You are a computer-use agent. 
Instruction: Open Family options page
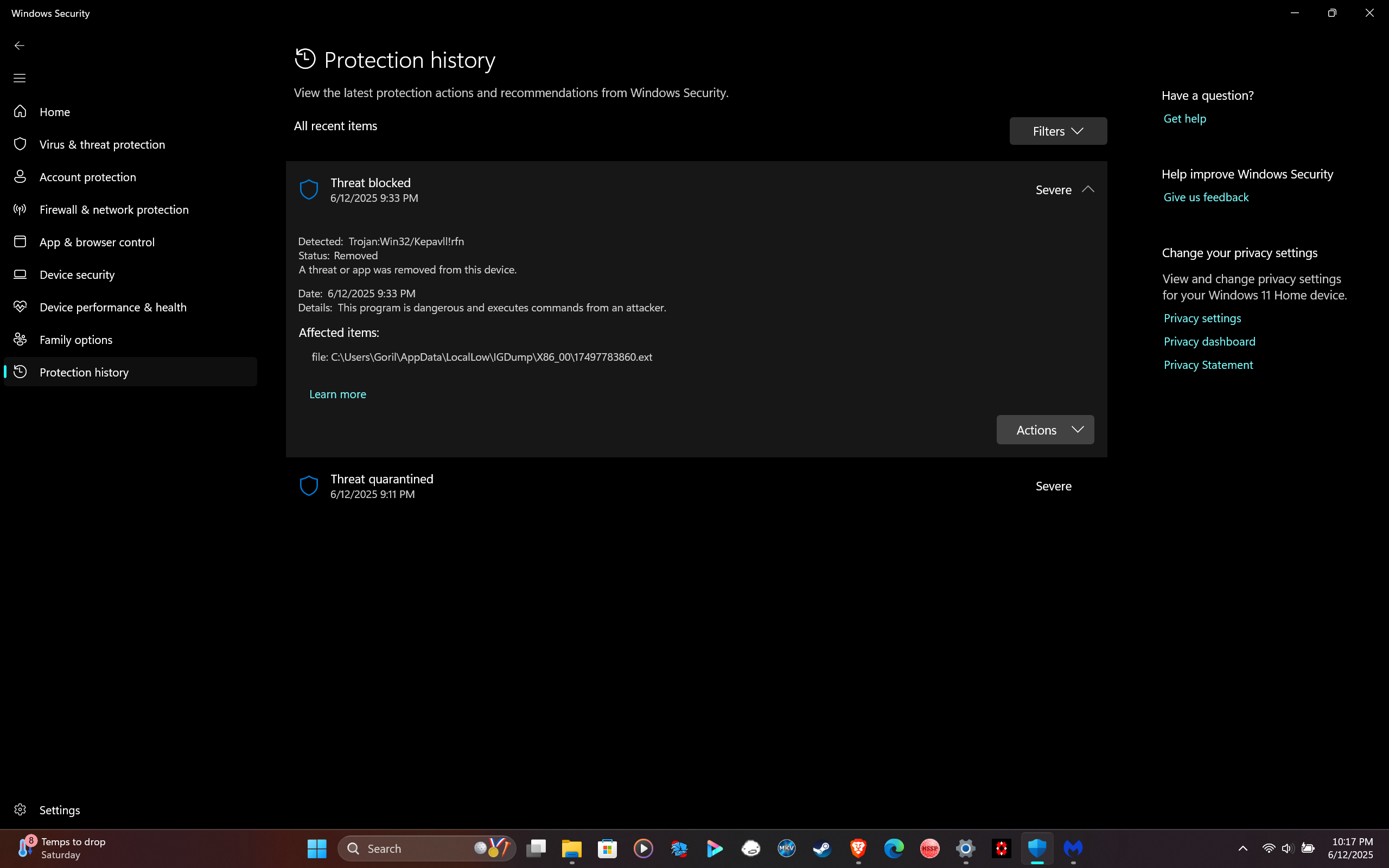click(76, 340)
